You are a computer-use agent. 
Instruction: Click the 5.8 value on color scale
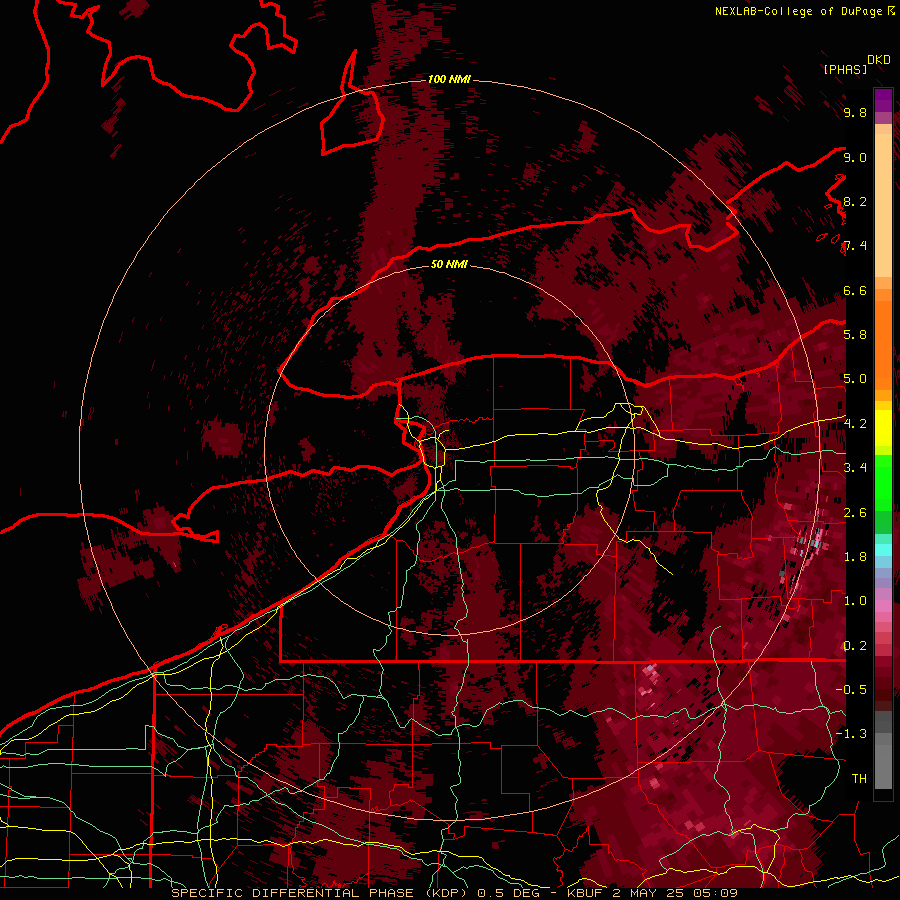(x=855, y=335)
